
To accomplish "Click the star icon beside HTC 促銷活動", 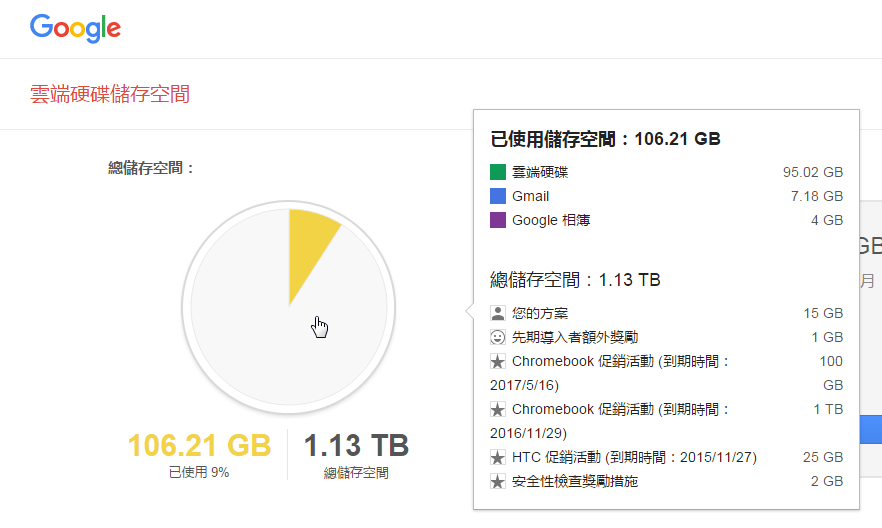I will (x=498, y=457).
